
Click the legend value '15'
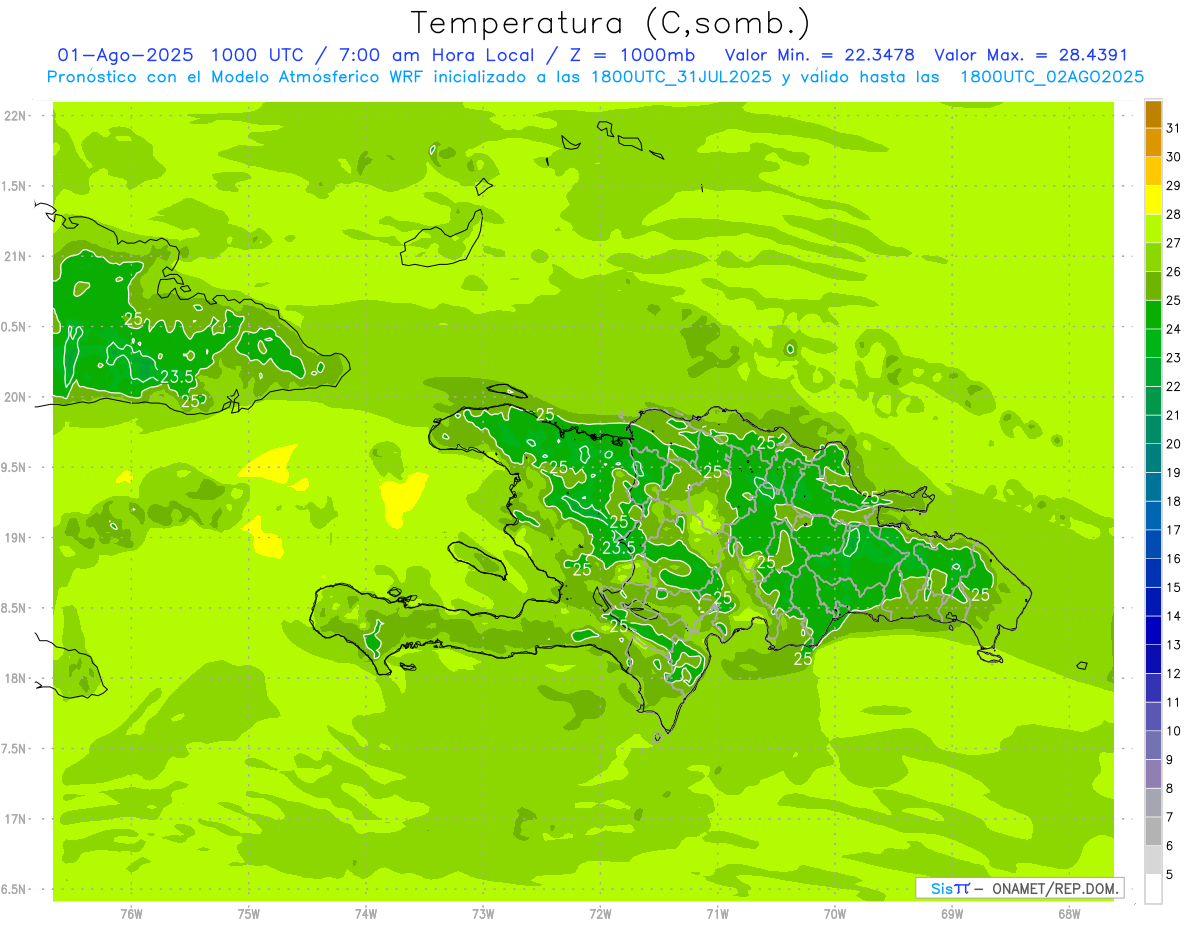click(x=1173, y=587)
